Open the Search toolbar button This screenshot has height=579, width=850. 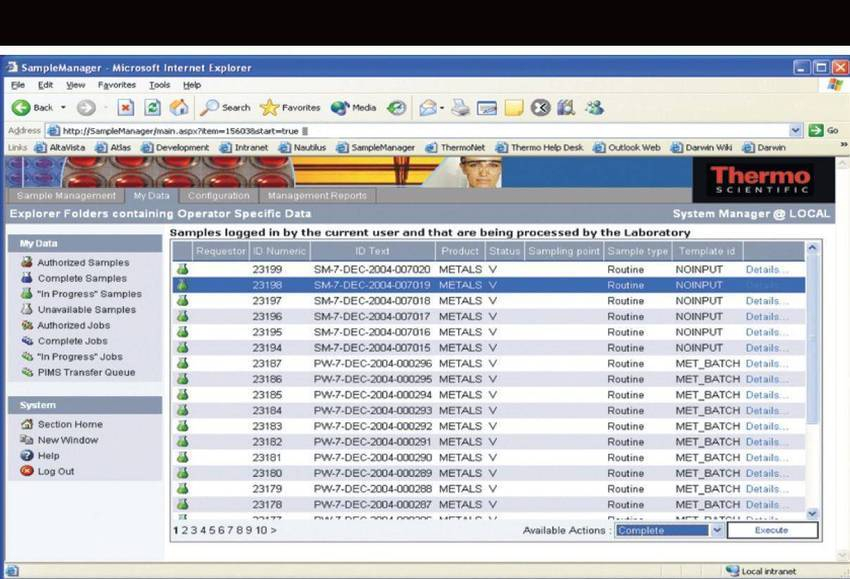[226, 108]
